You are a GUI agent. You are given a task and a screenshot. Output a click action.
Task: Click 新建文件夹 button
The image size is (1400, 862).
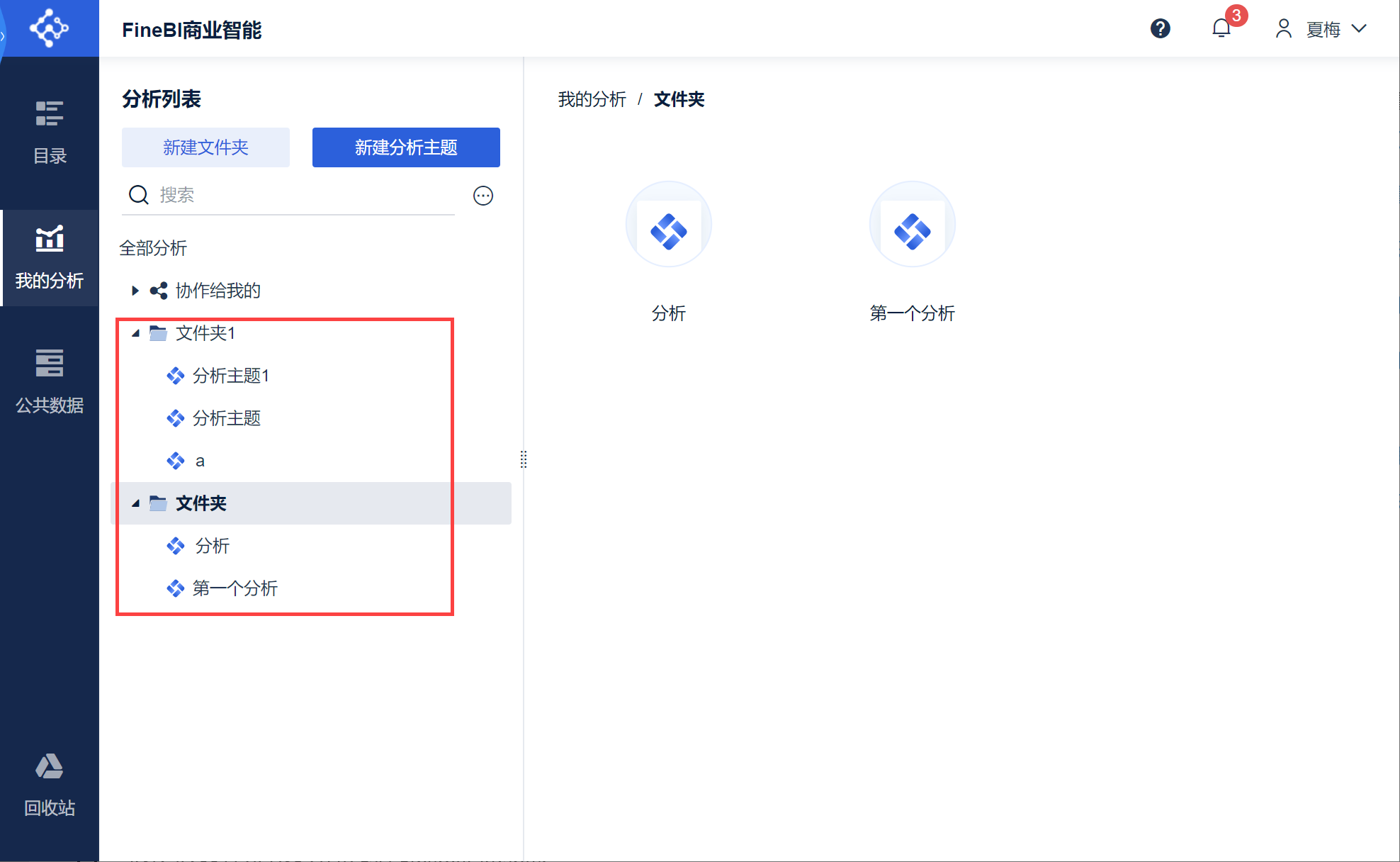[x=205, y=147]
